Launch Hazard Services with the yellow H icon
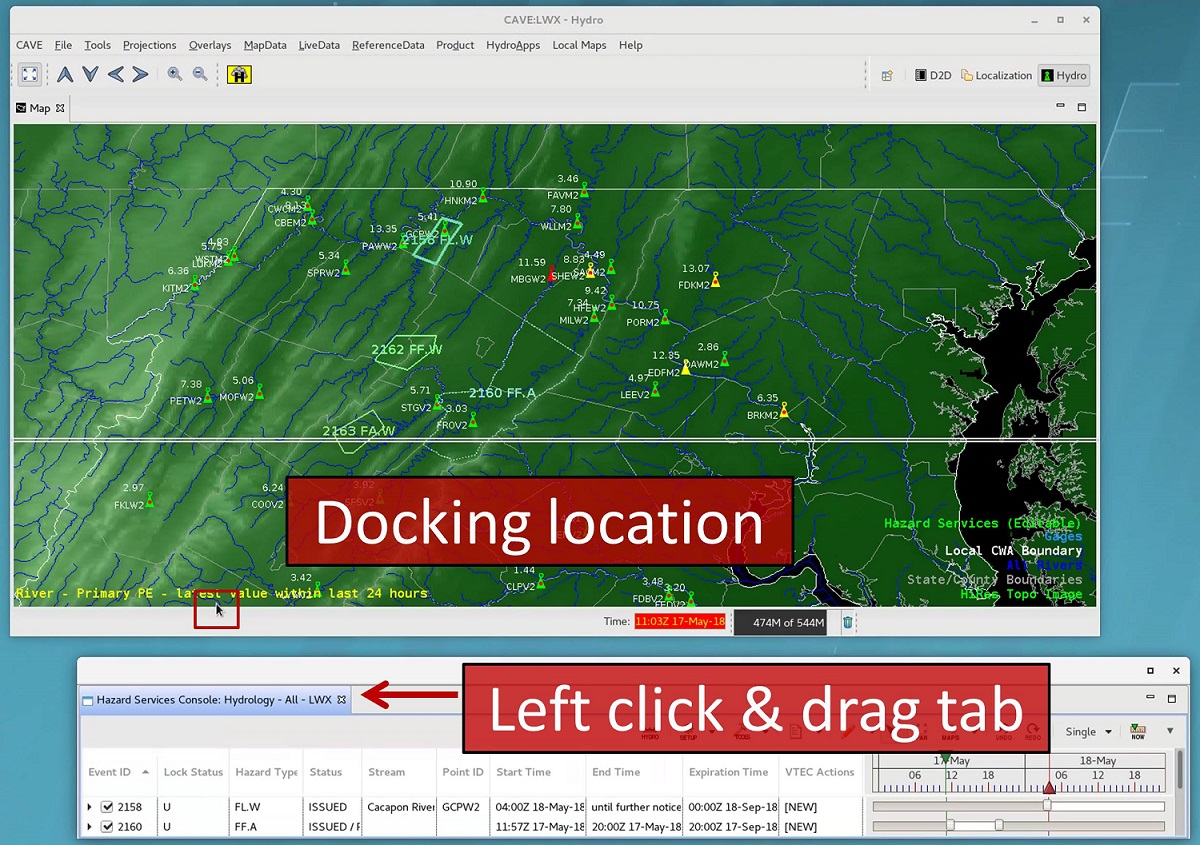This screenshot has height=845, width=1200. (239, 74)
